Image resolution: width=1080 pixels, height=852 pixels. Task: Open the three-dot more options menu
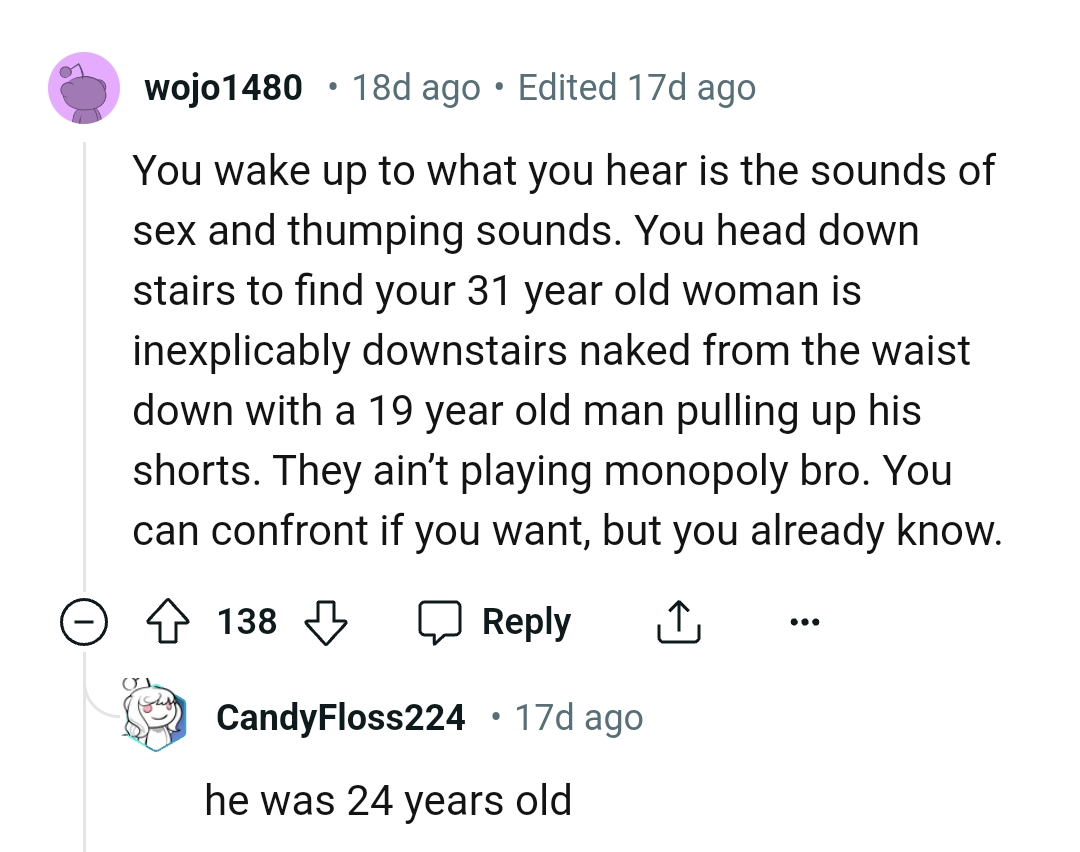click(804, 622)
